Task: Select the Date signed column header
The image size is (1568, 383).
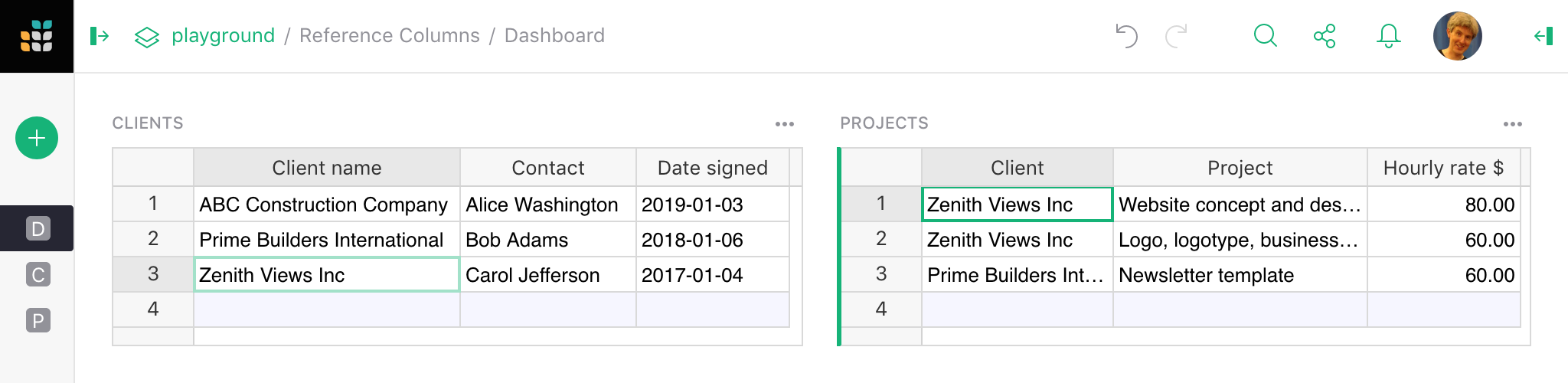Action: 712,168
